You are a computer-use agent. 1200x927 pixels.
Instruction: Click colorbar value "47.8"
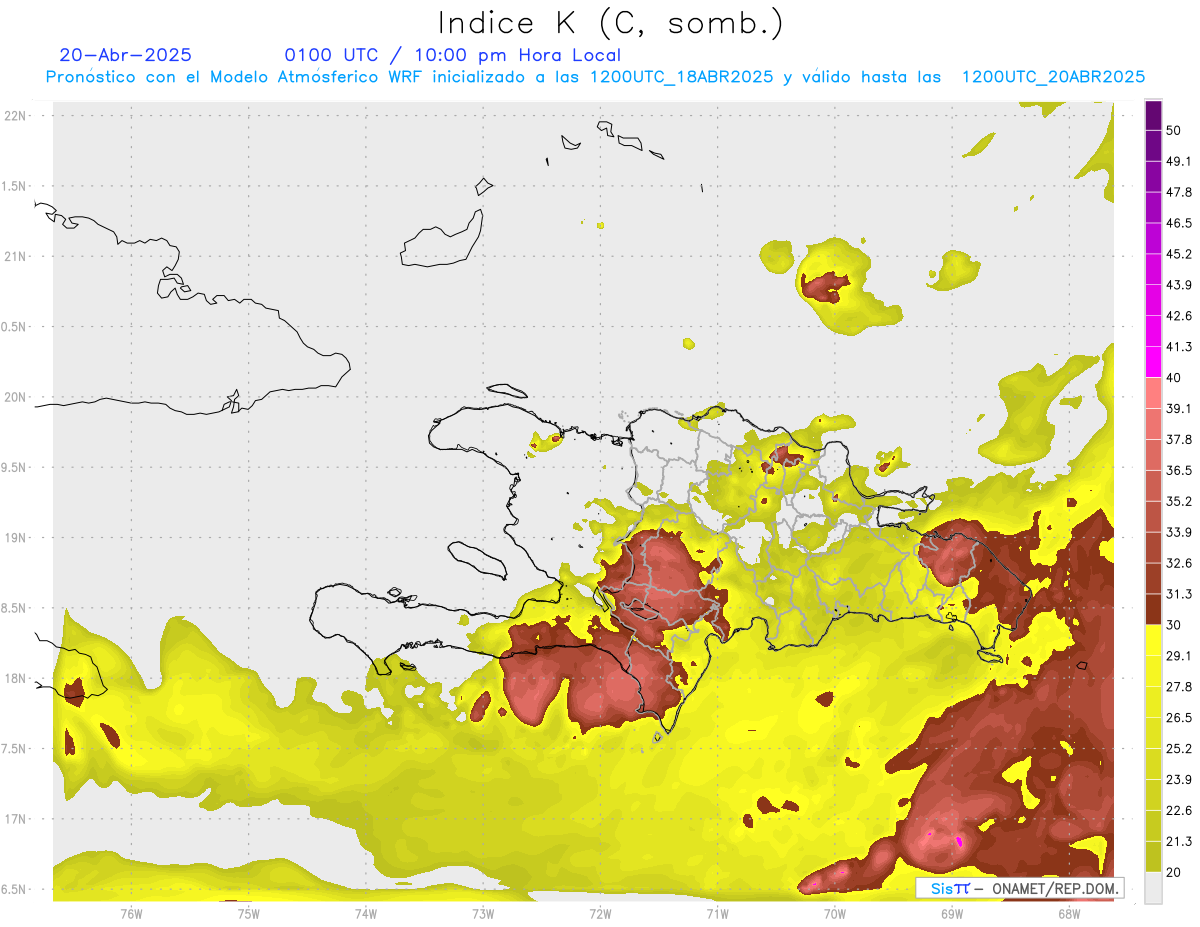1179,192
